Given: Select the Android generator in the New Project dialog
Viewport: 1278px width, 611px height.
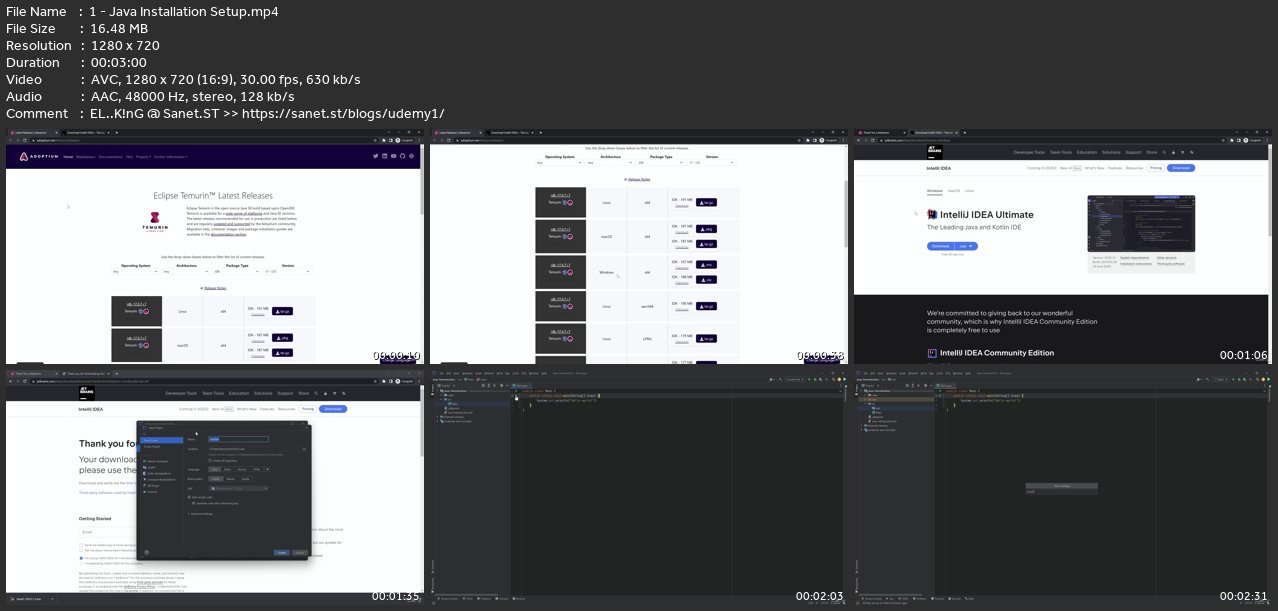Looking at the screenshot, I should pyautogui.click(x=152, y=492).
